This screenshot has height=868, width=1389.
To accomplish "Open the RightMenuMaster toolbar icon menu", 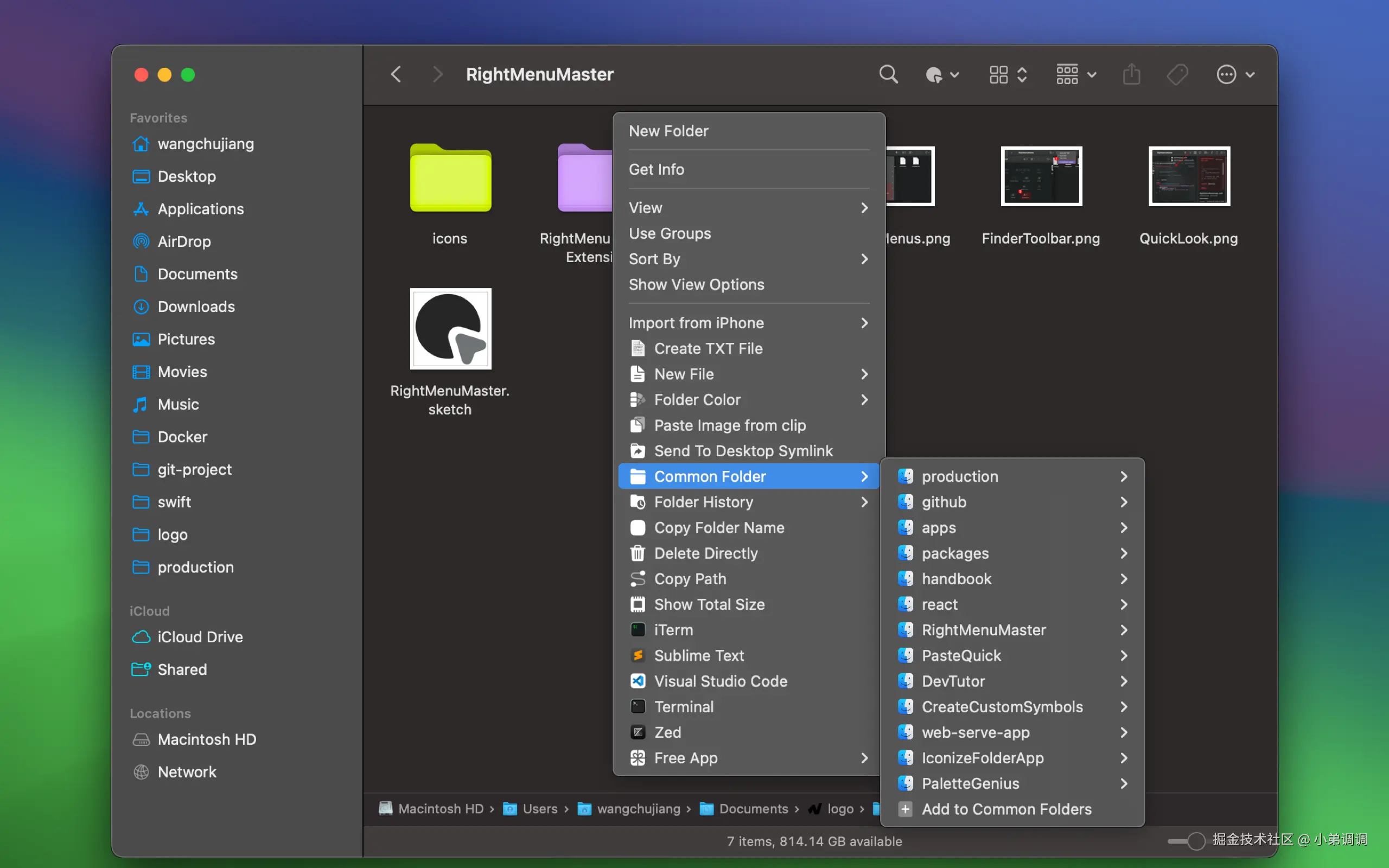I will tap(941, 75).
